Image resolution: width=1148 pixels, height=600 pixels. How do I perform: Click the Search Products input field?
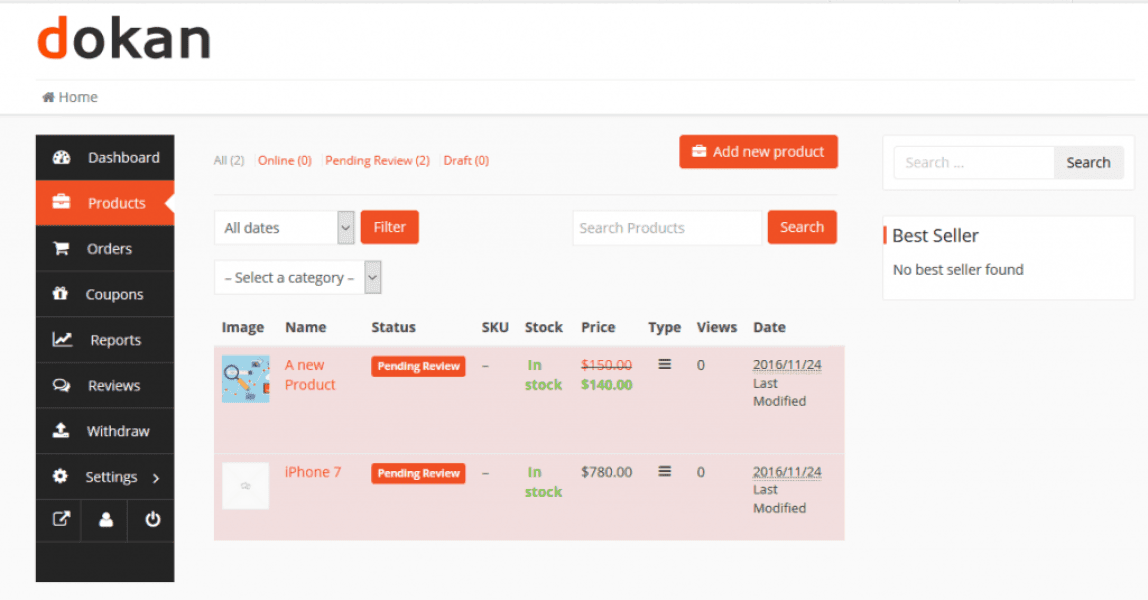[666, 228]
